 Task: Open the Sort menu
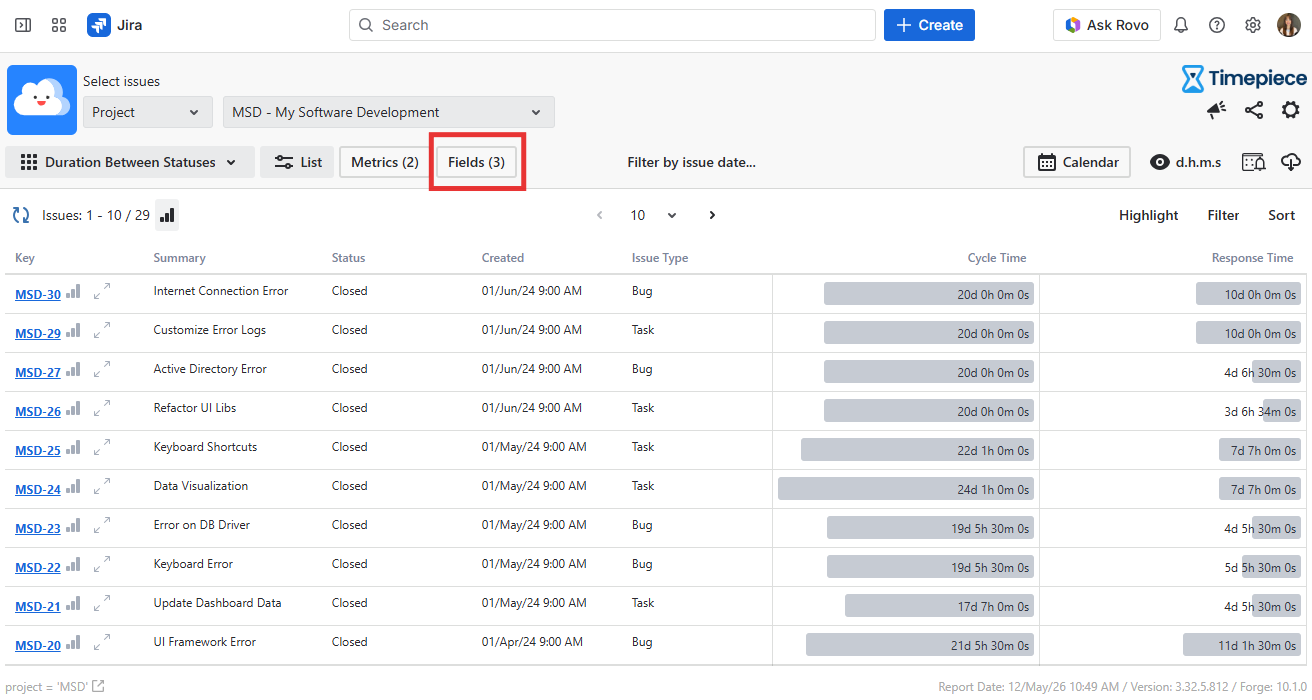[1282, 215]
